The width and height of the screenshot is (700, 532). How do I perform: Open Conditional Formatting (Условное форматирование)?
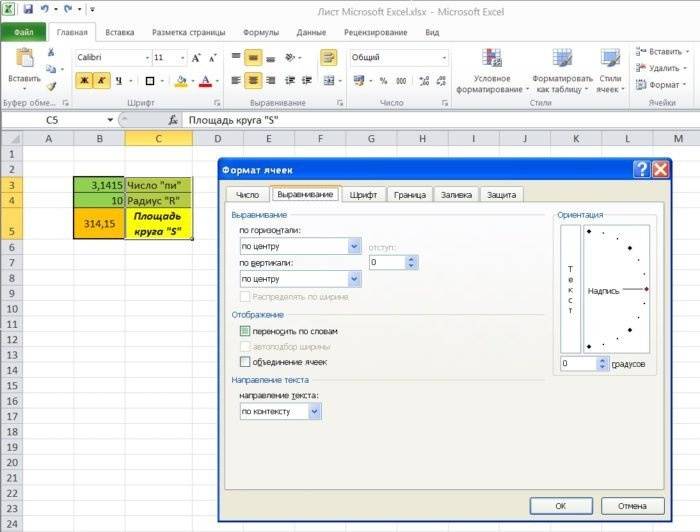491,70
